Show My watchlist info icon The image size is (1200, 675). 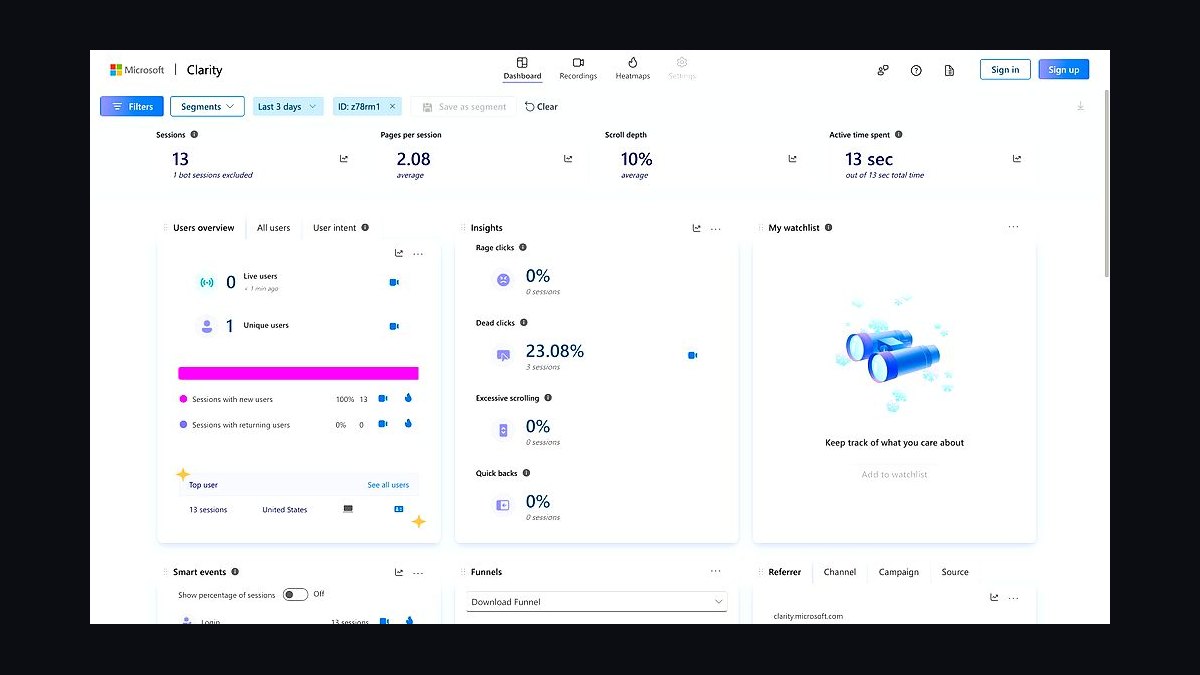[828, 228]
